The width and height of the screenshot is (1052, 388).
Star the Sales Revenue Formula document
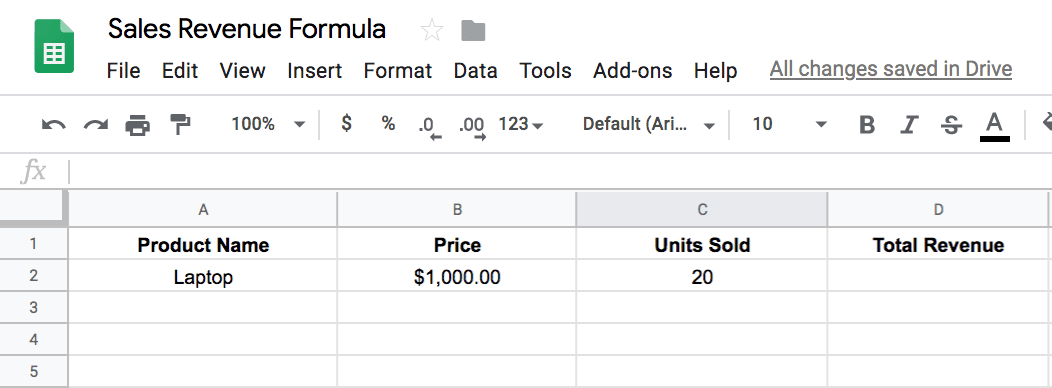coord(431,30)
